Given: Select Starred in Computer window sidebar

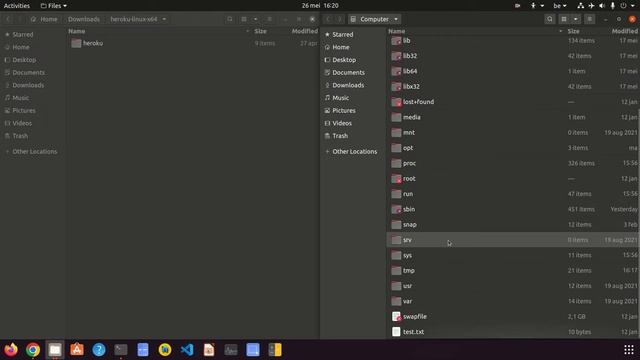Looking at the screenshot, I should coord(353,35).
